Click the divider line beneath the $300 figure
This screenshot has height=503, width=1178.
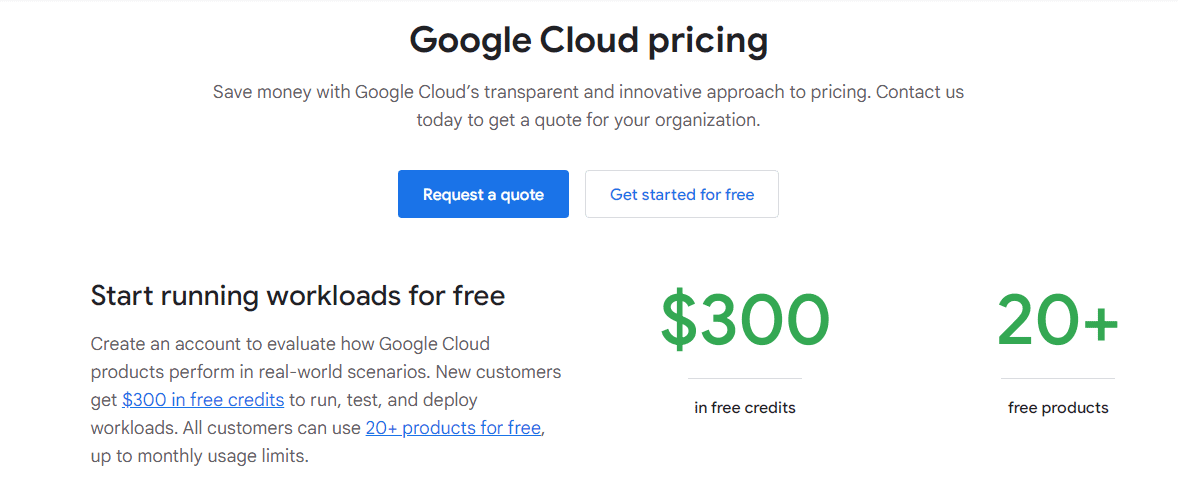[745, 379]
